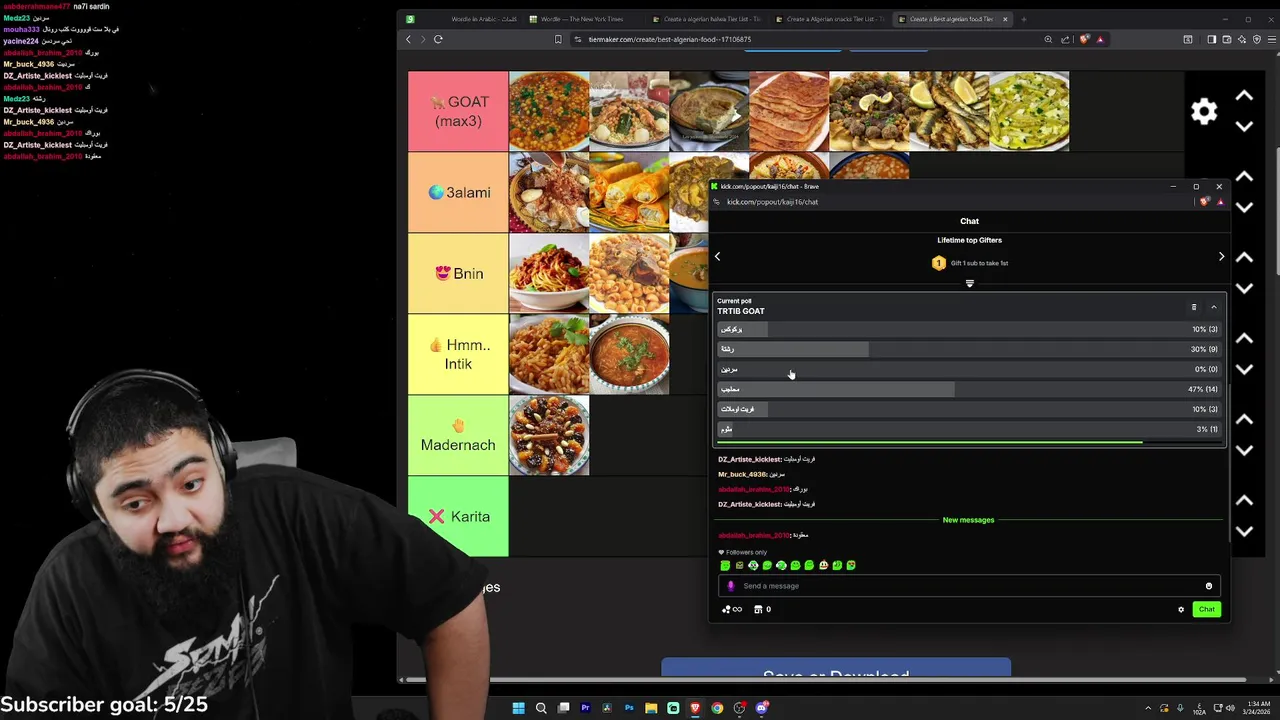The width and height of the screenshot is (1280, 720).
Task: Move the Bnin row down
Action: [x=1244, y=288]
